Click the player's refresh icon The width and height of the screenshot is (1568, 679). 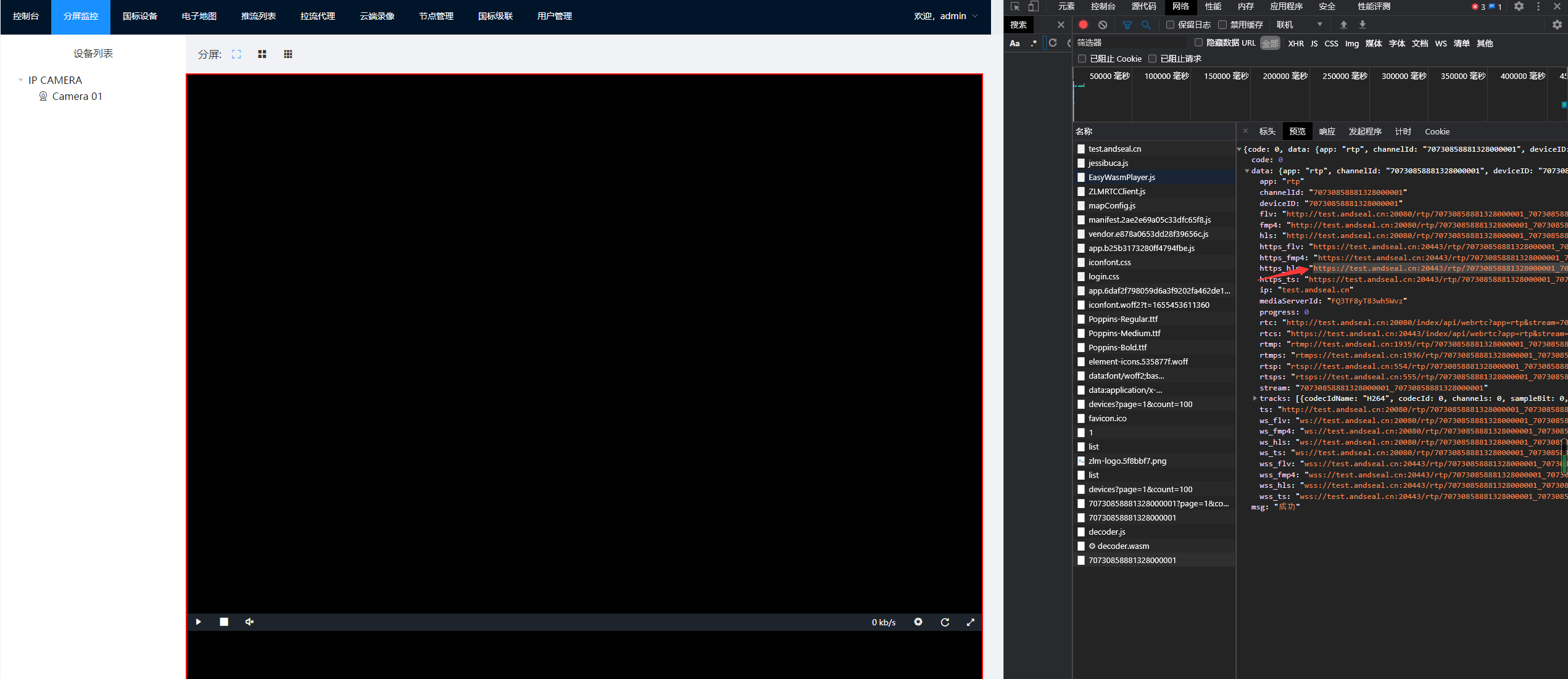point(945,622)
